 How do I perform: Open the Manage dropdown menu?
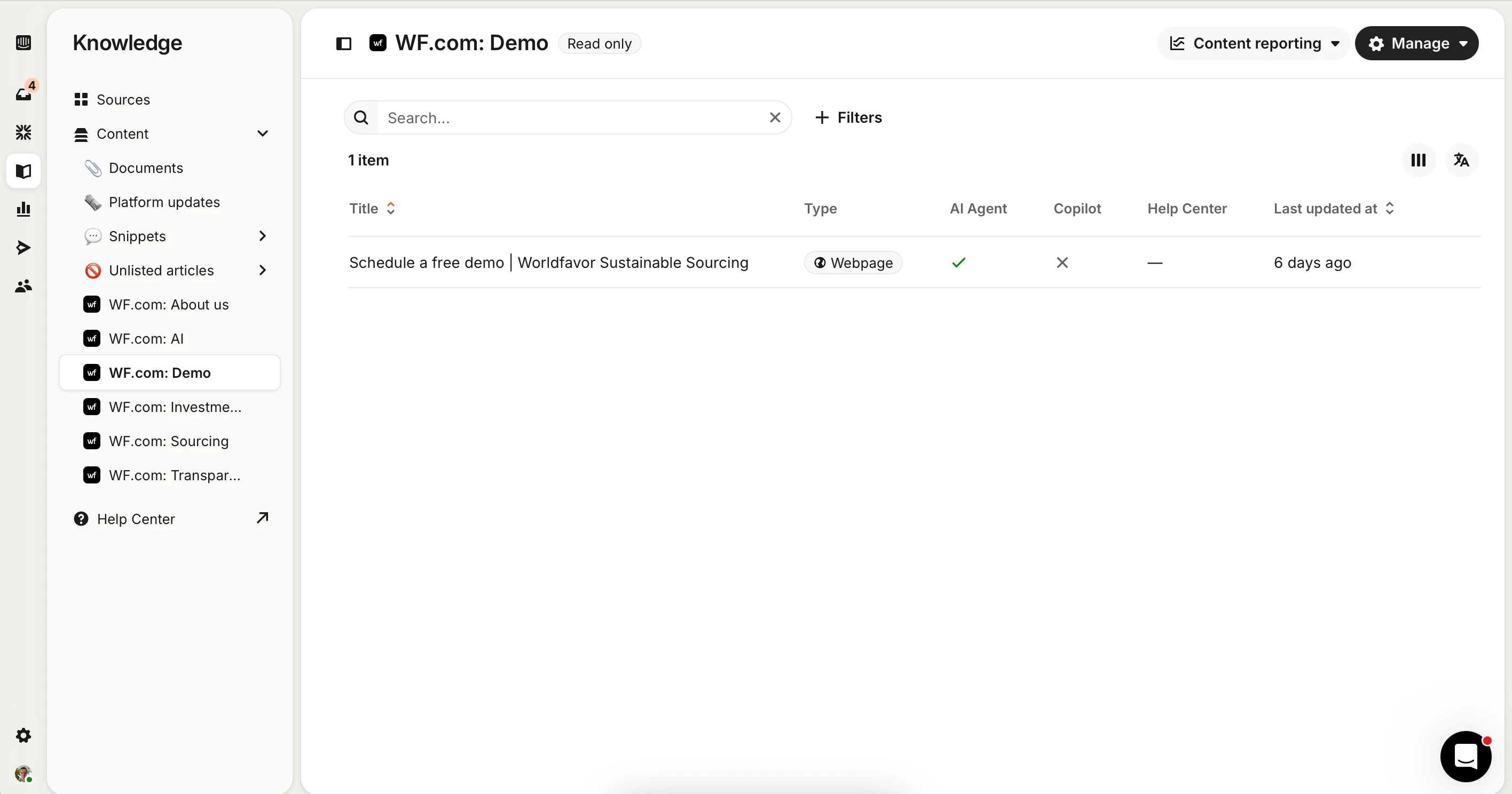click(1417, 43)
